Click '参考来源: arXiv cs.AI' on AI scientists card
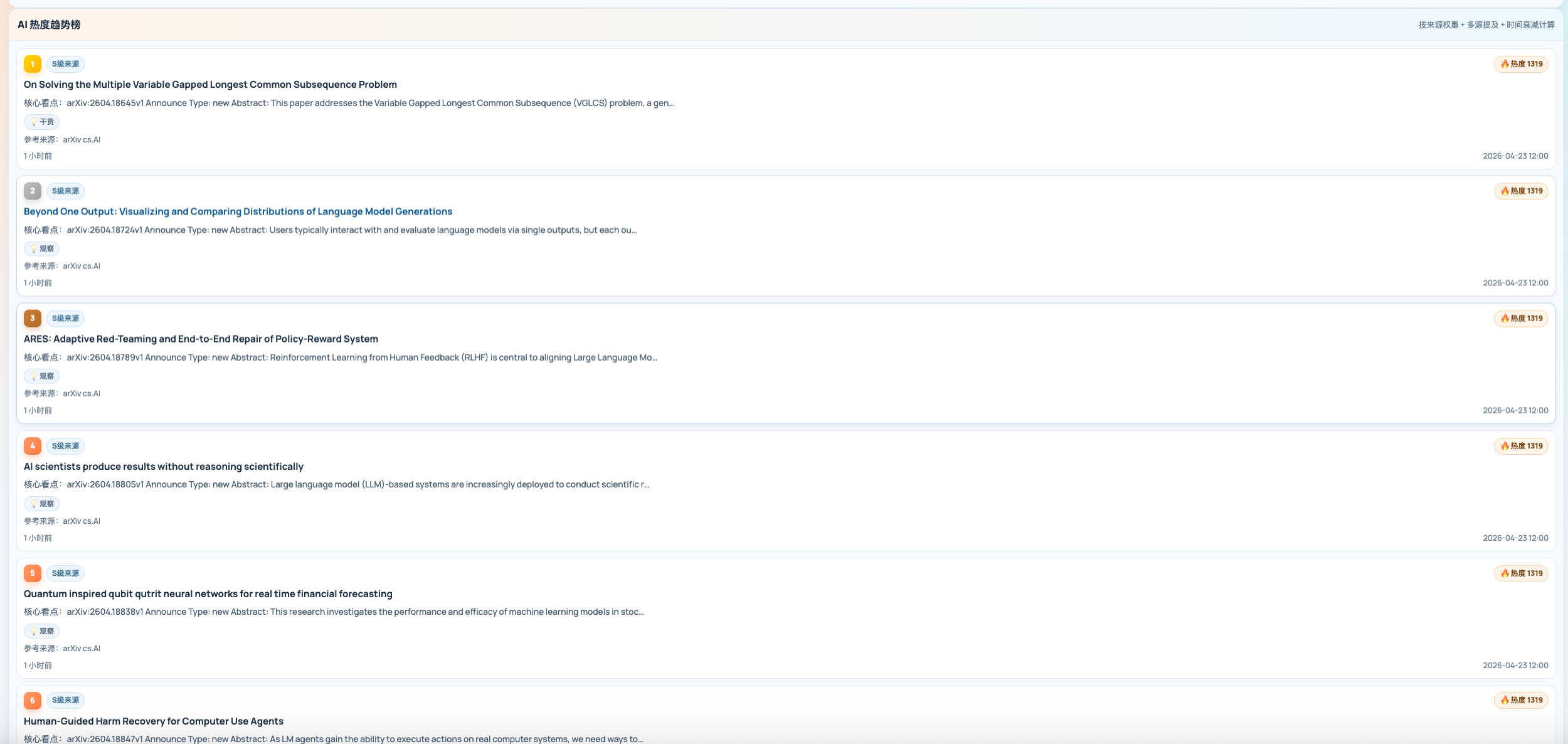The height and width of the screenshot is (744, 1568). (62, 521)
